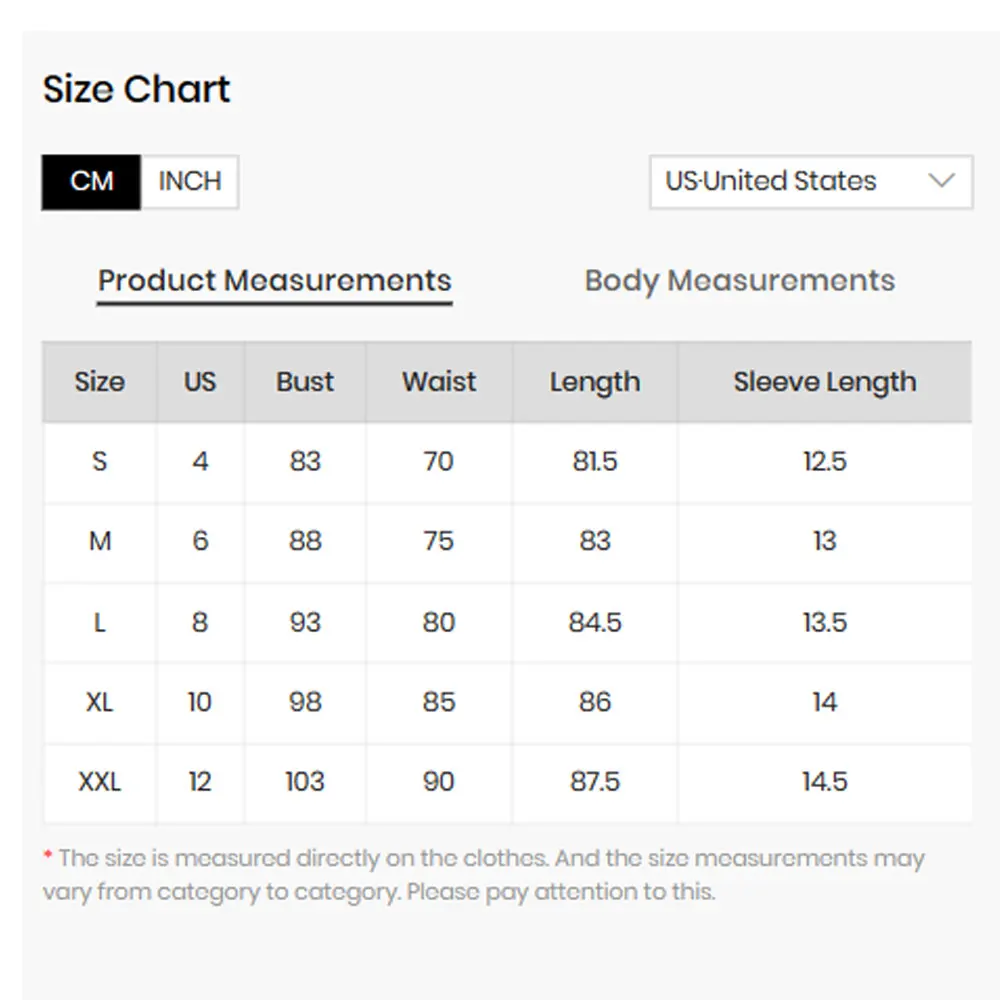
Task: Click the Sleeve Length column header
Action: coord(825,382)
